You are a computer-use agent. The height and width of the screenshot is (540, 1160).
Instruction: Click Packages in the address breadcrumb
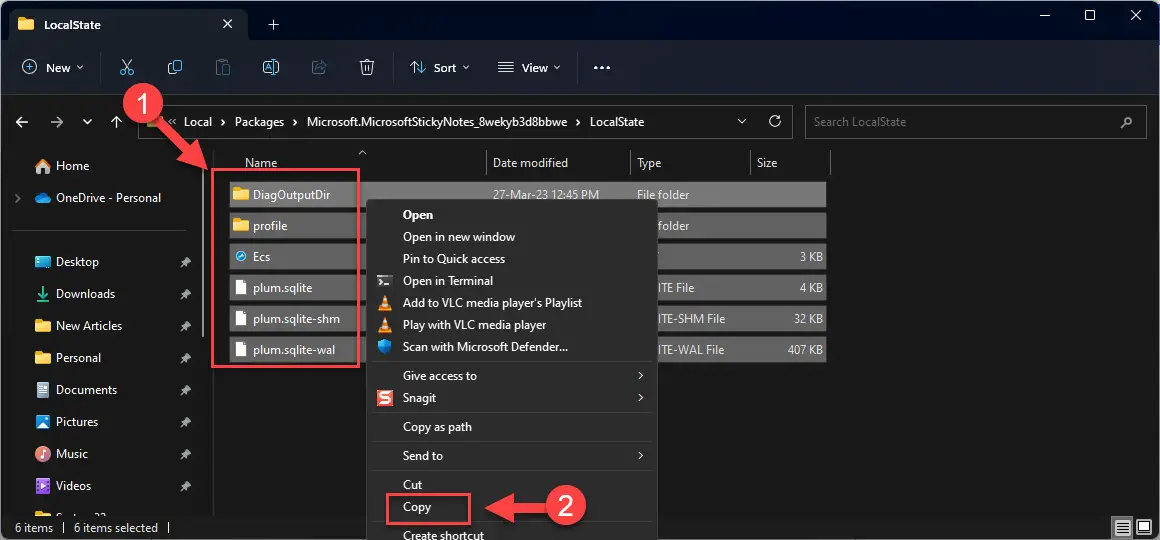coord(260,122)
